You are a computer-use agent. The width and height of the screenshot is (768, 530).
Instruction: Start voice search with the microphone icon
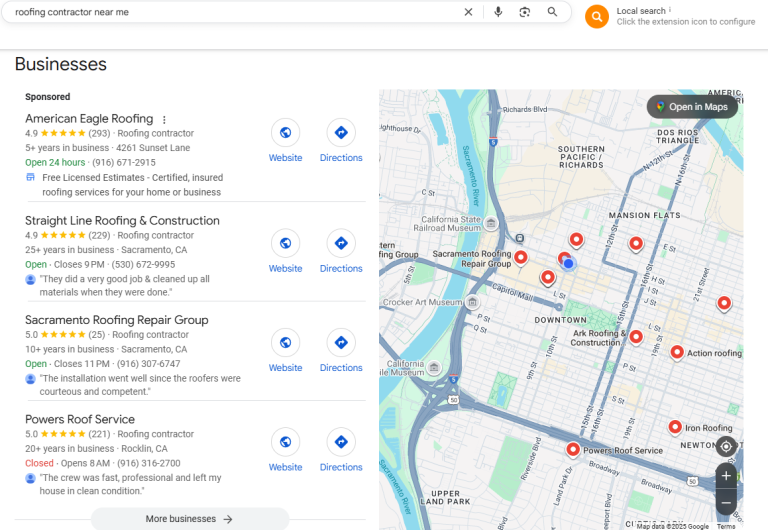coord(498,12)
